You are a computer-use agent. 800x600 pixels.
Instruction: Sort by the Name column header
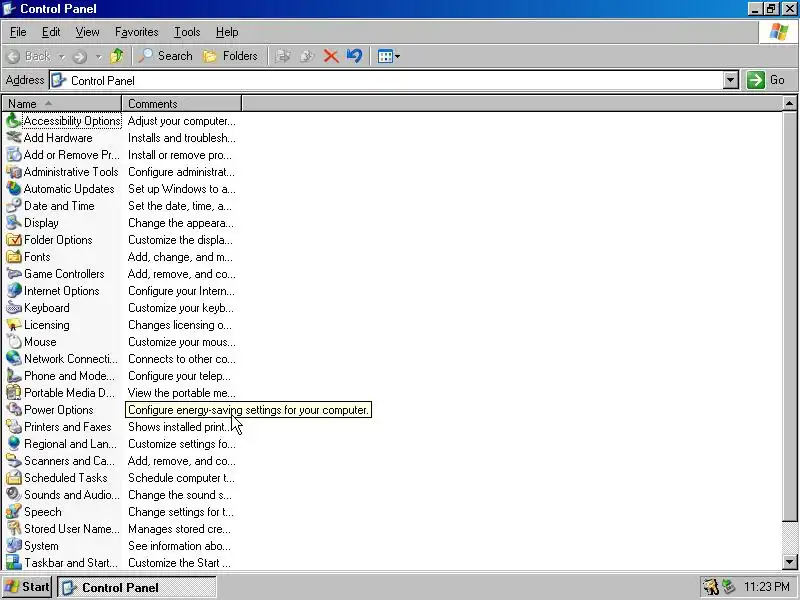(x=62, y=104)
